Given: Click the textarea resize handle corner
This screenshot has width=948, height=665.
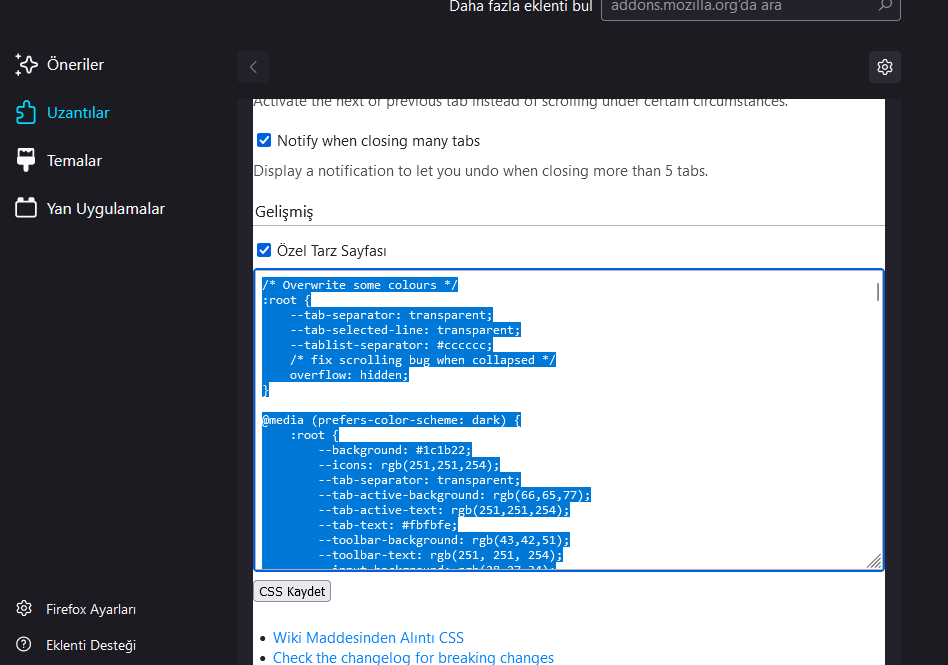Looking at the screenshot, I should (x=874, y=561).
